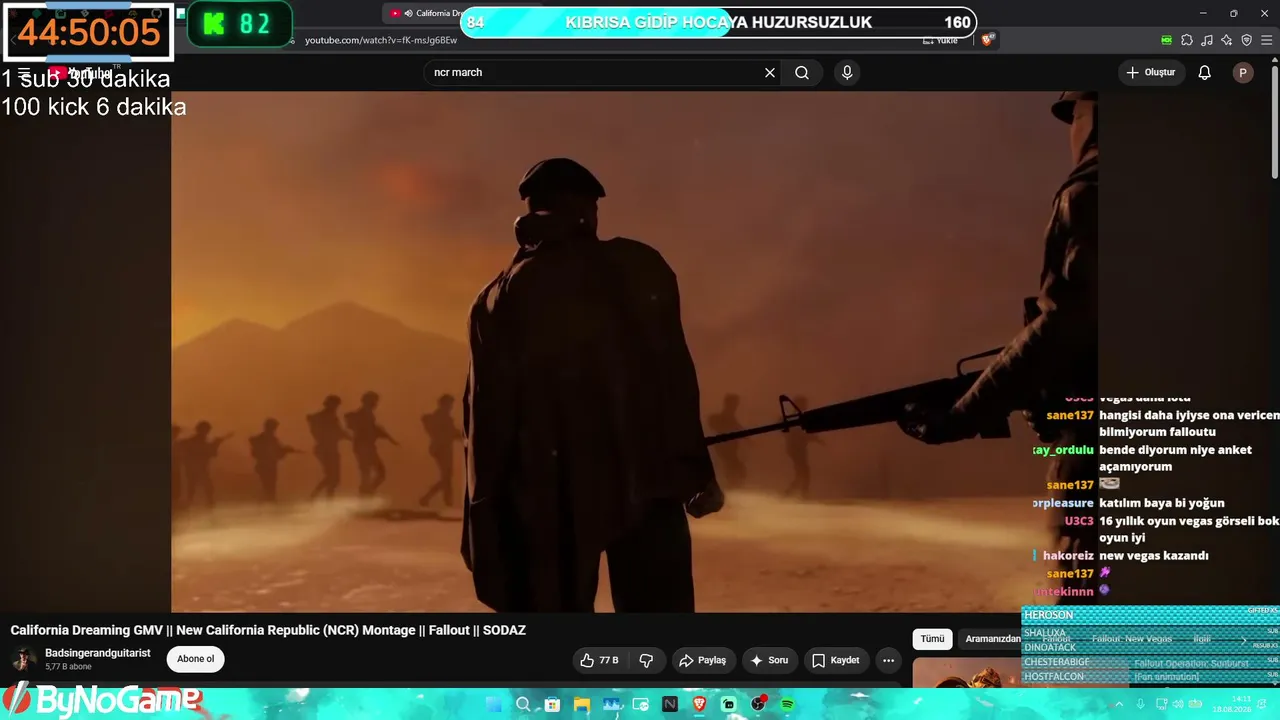Screen dimensions: 1280x720
Task: Show hidden system tray icons
Action: (1121, 705)
